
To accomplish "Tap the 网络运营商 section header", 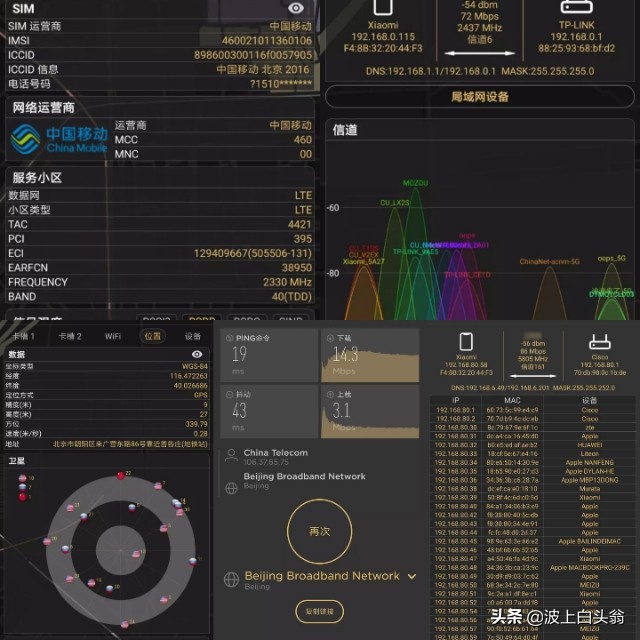I will [43, 108].
